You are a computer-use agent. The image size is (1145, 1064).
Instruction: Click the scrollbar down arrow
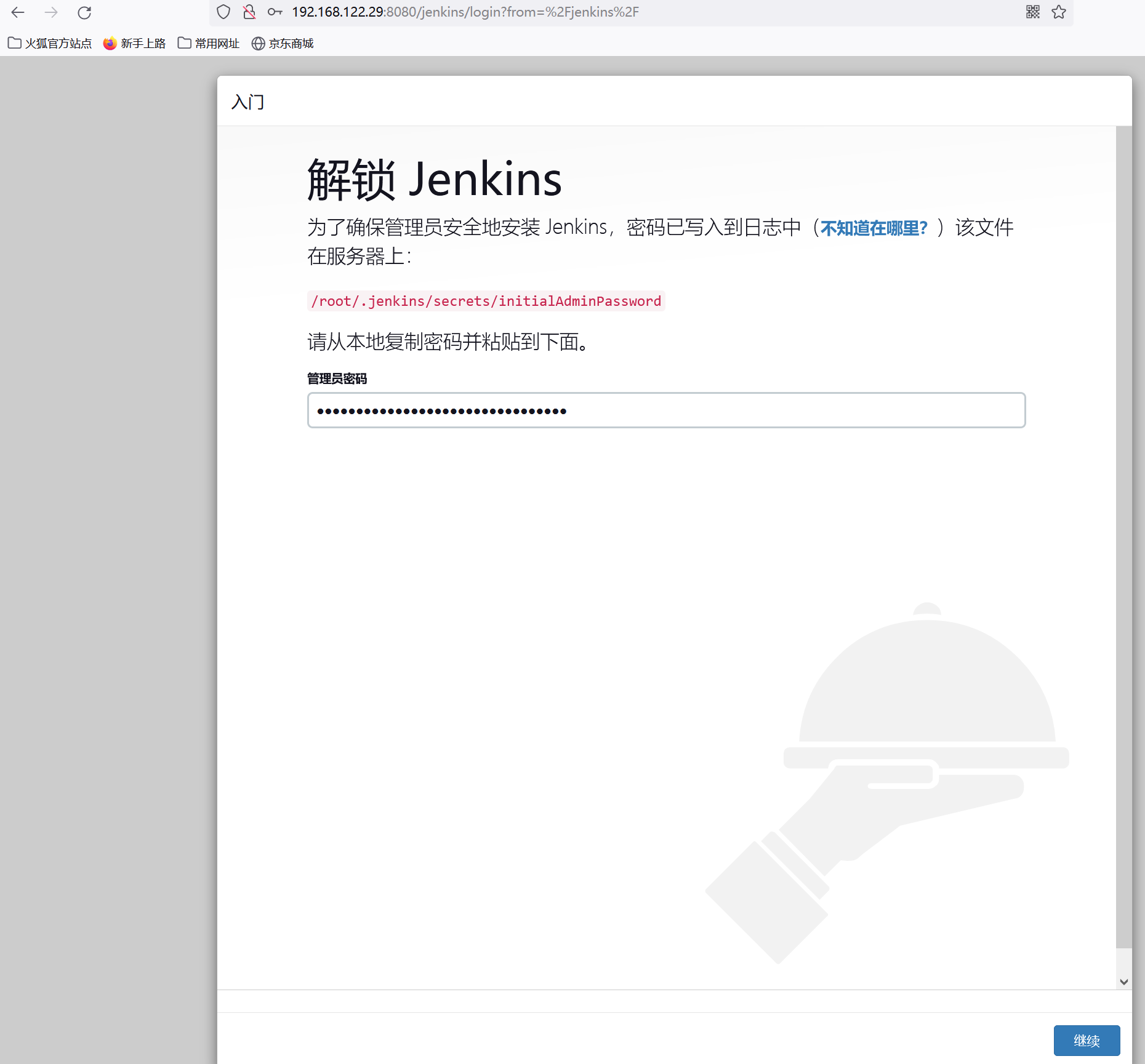tap(1124, 982)
